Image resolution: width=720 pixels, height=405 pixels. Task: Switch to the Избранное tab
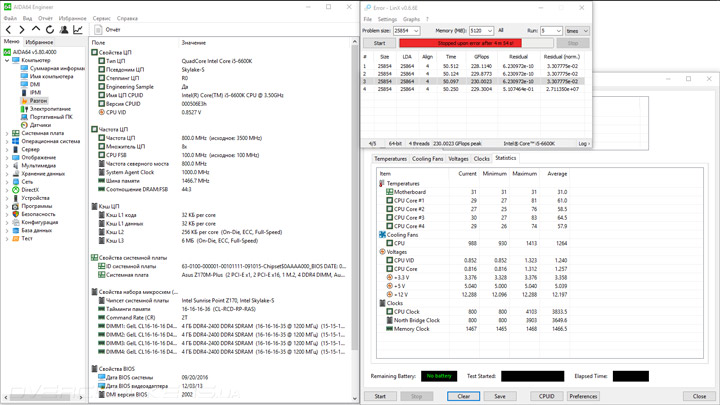point(39,42)
